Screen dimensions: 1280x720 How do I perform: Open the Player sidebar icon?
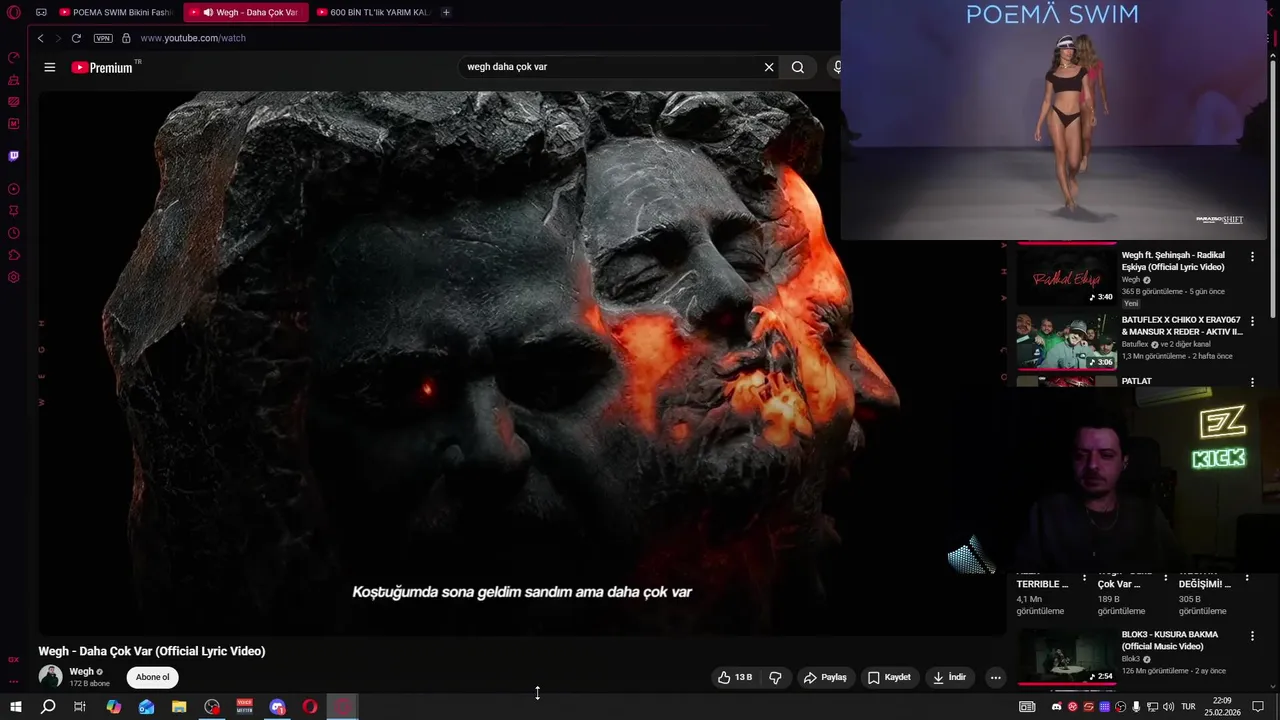(13, 189)
